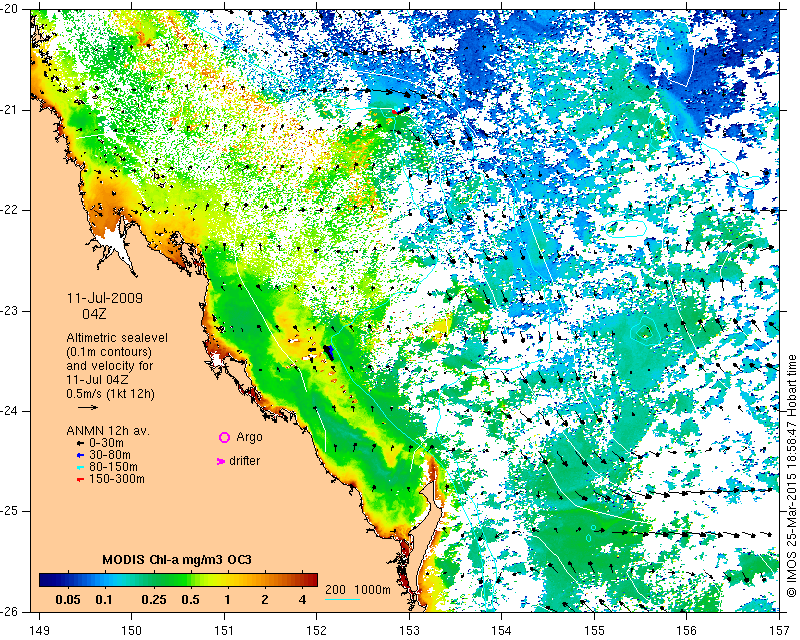Click the 1000m depth contour legend label
800x640 pixels.
point(372,590)
